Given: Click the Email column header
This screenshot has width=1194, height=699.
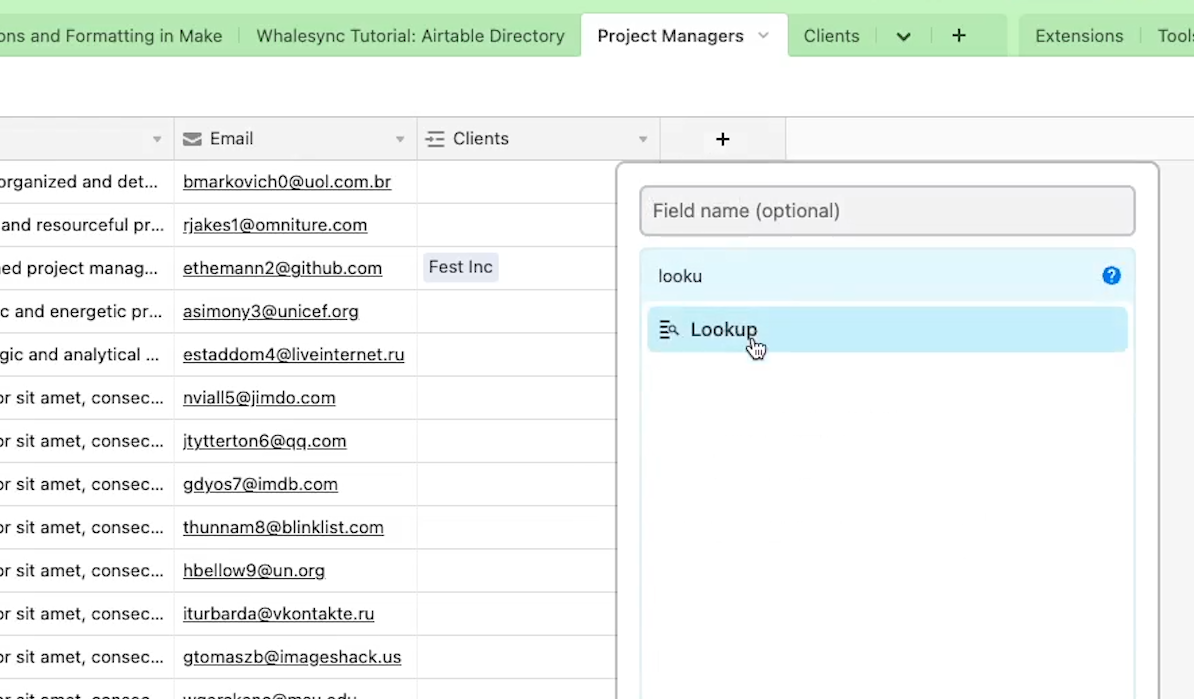Looking at the screenshot, I should pos(295,139).
